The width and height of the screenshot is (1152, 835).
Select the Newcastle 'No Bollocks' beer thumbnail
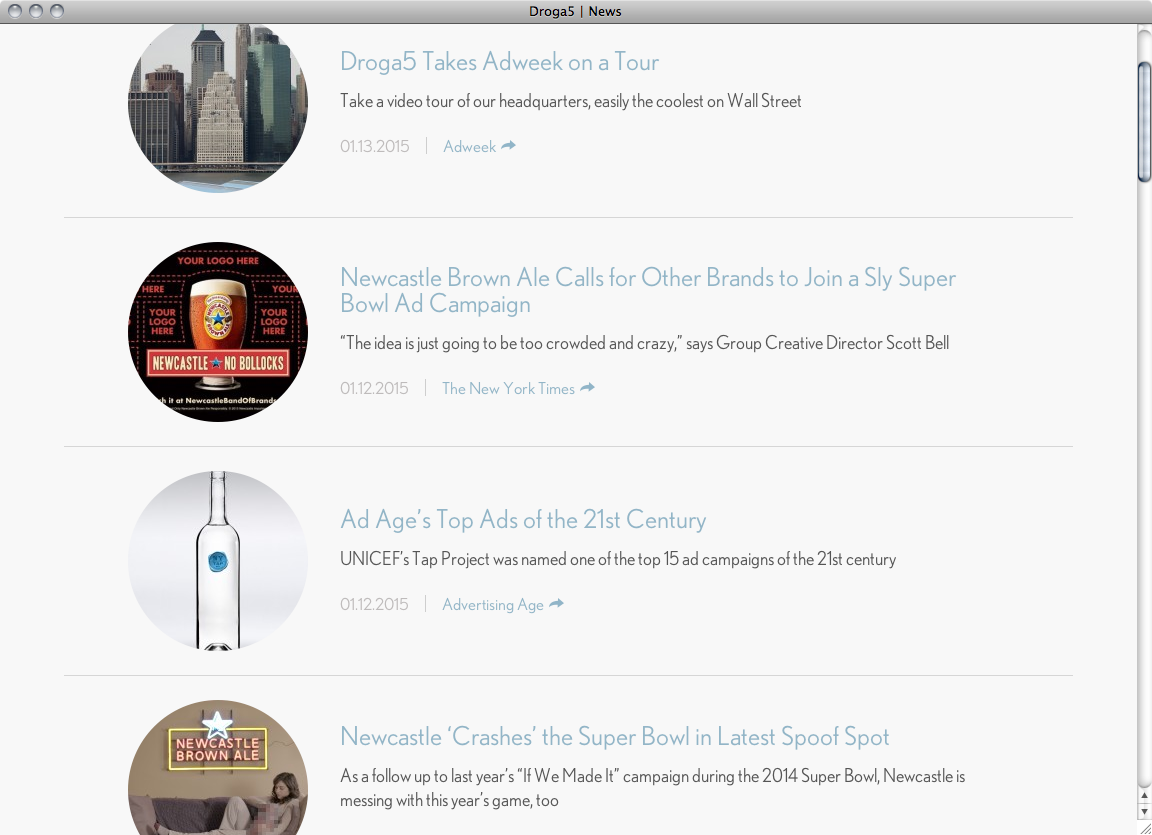pyautogui.click(x=218, y=332)
